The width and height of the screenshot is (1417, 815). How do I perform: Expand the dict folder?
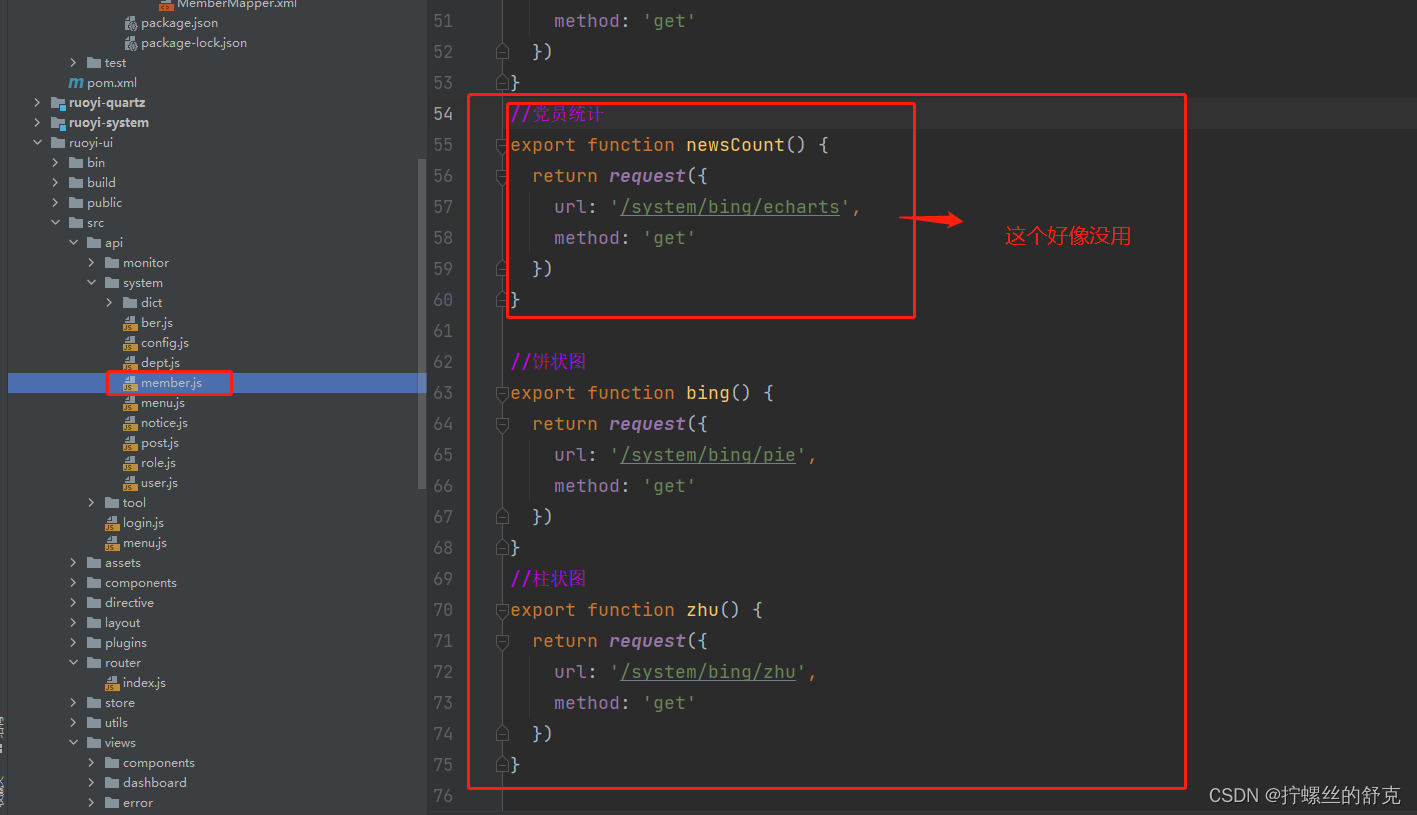tap(109, 303)
